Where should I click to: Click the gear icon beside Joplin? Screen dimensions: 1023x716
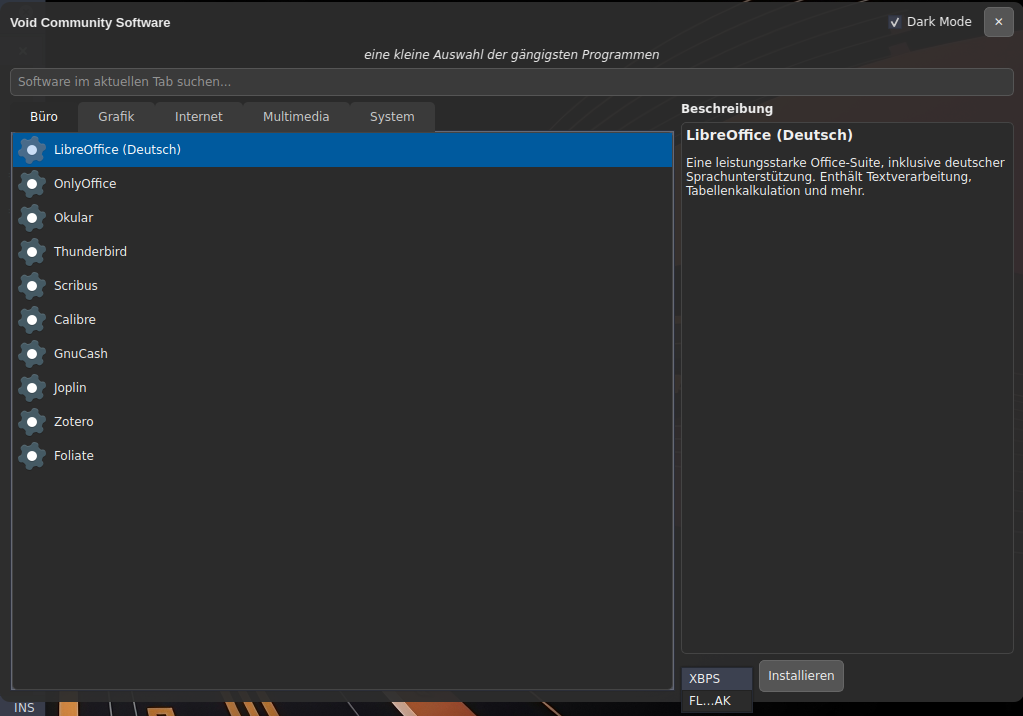[x=32, y=388]
